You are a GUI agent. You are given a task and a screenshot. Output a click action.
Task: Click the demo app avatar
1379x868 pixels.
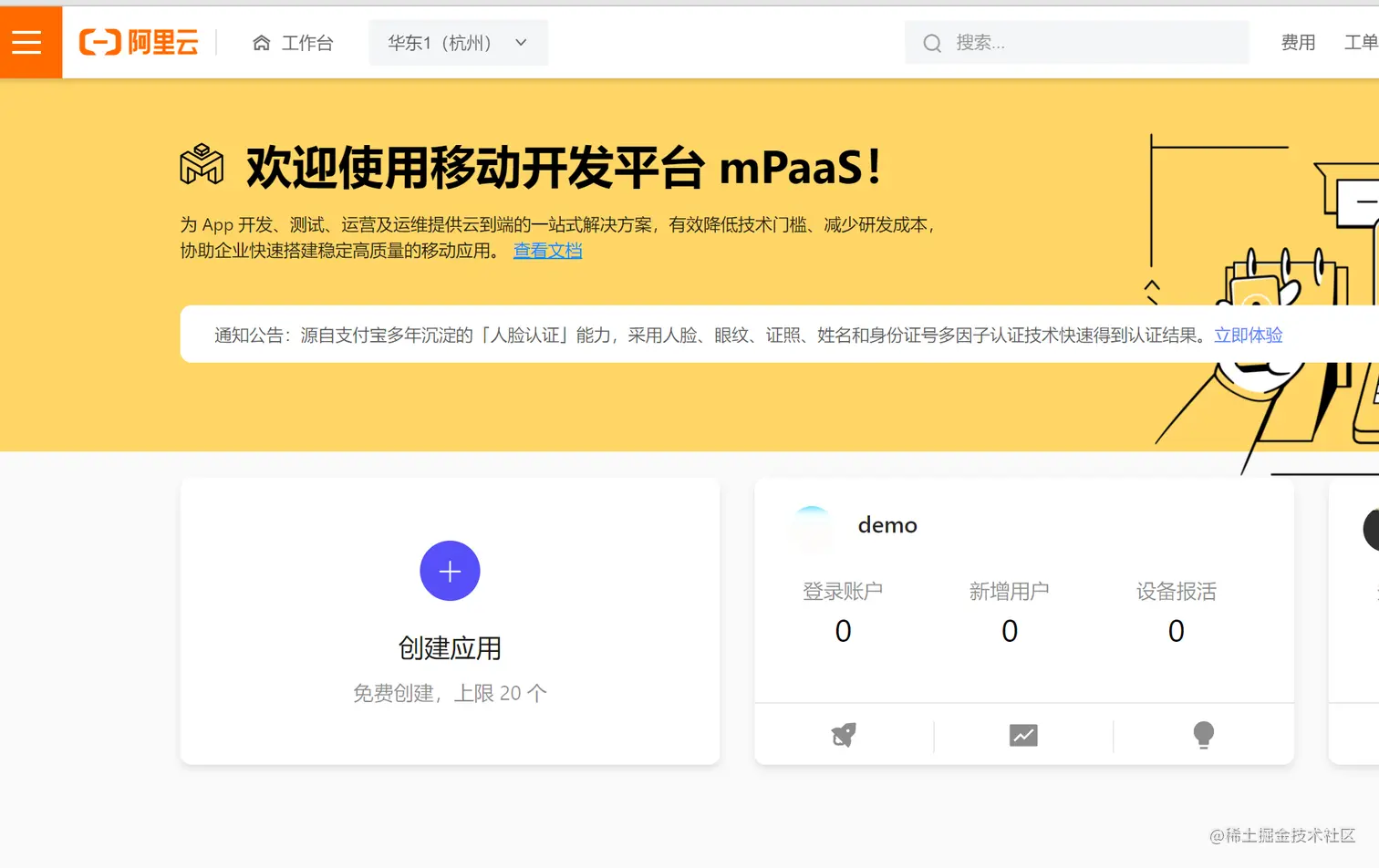coord(811,529)
